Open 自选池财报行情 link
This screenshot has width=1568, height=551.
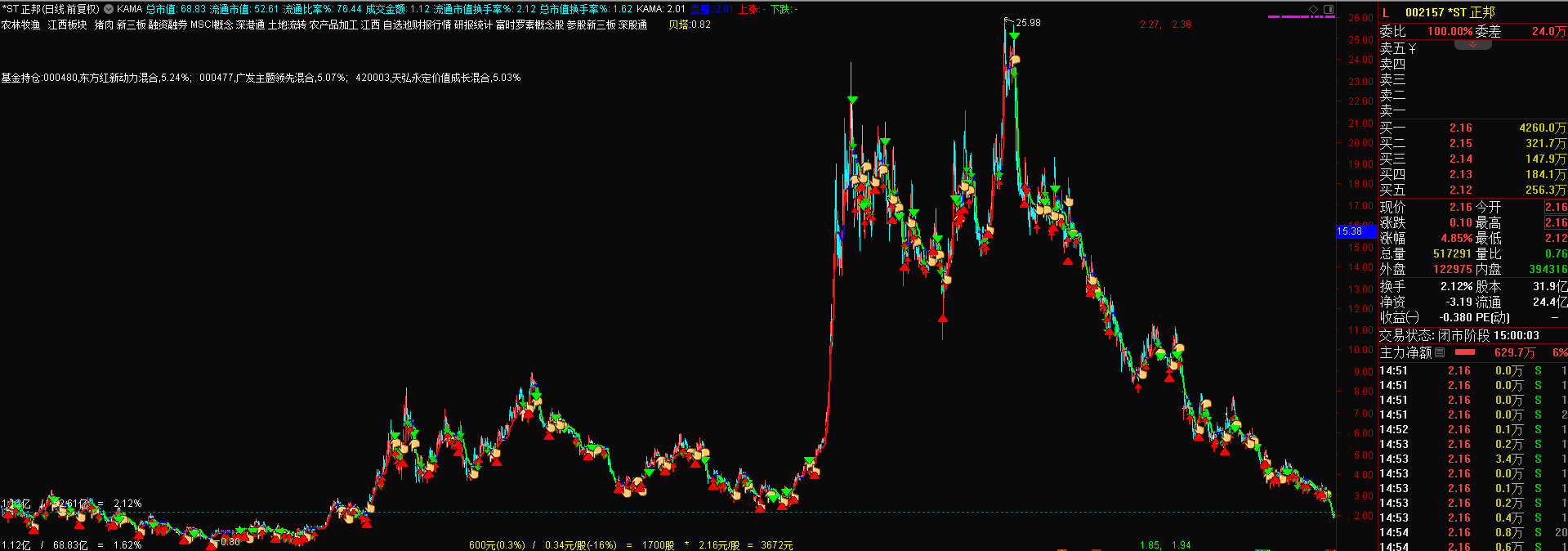click(x=417, y=25)
